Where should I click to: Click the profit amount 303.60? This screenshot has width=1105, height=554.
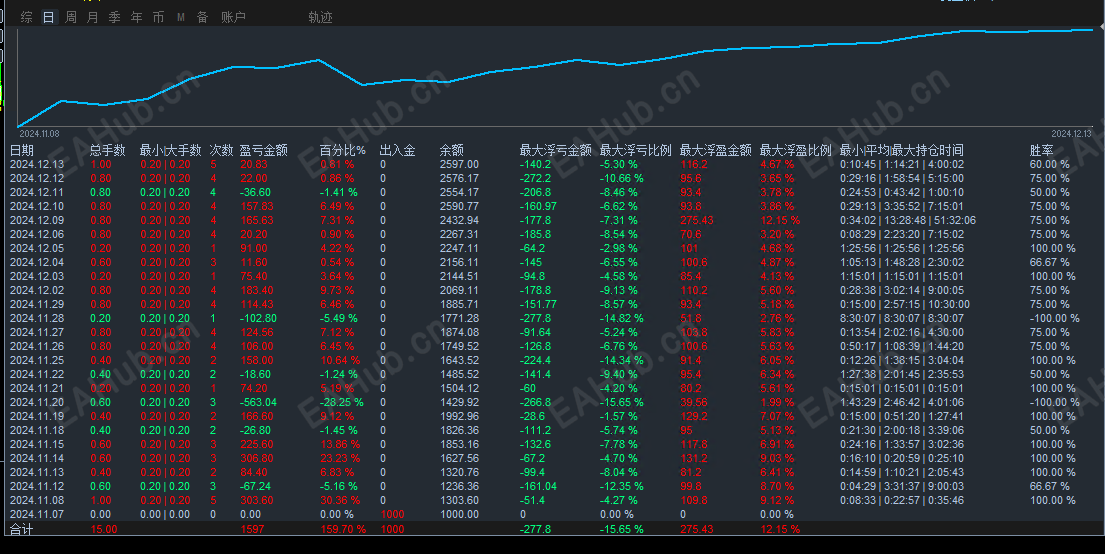point(257,500)
